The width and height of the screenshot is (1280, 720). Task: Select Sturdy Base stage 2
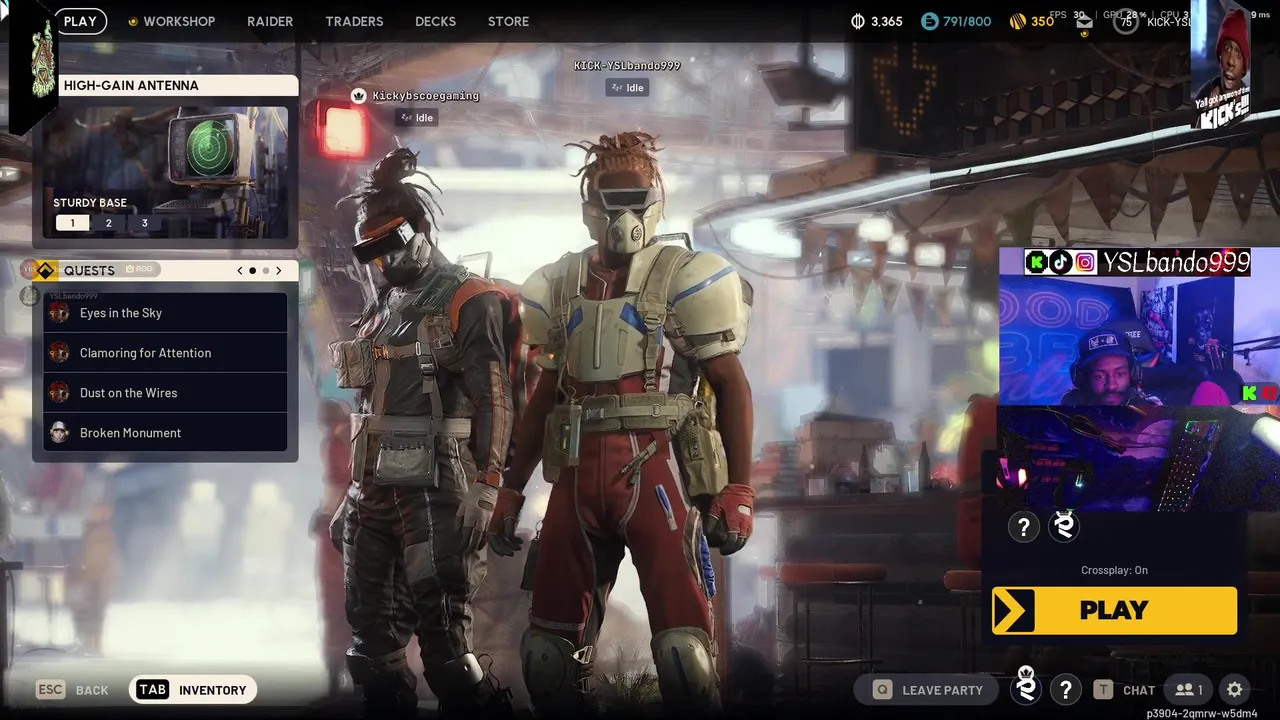click(x=109, y=223)
